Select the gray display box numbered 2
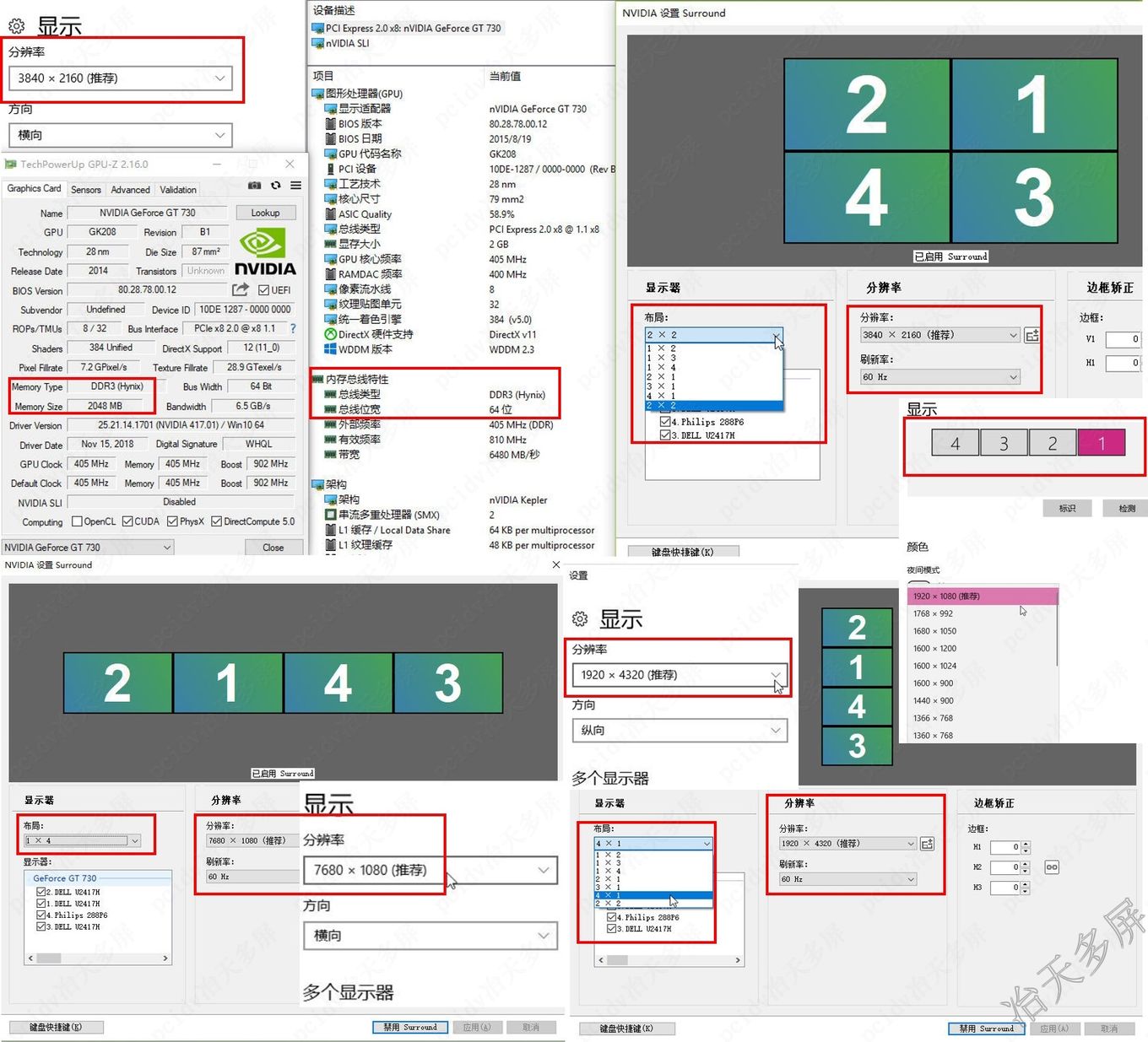 pyautogui.click(x=1053, y=442)
